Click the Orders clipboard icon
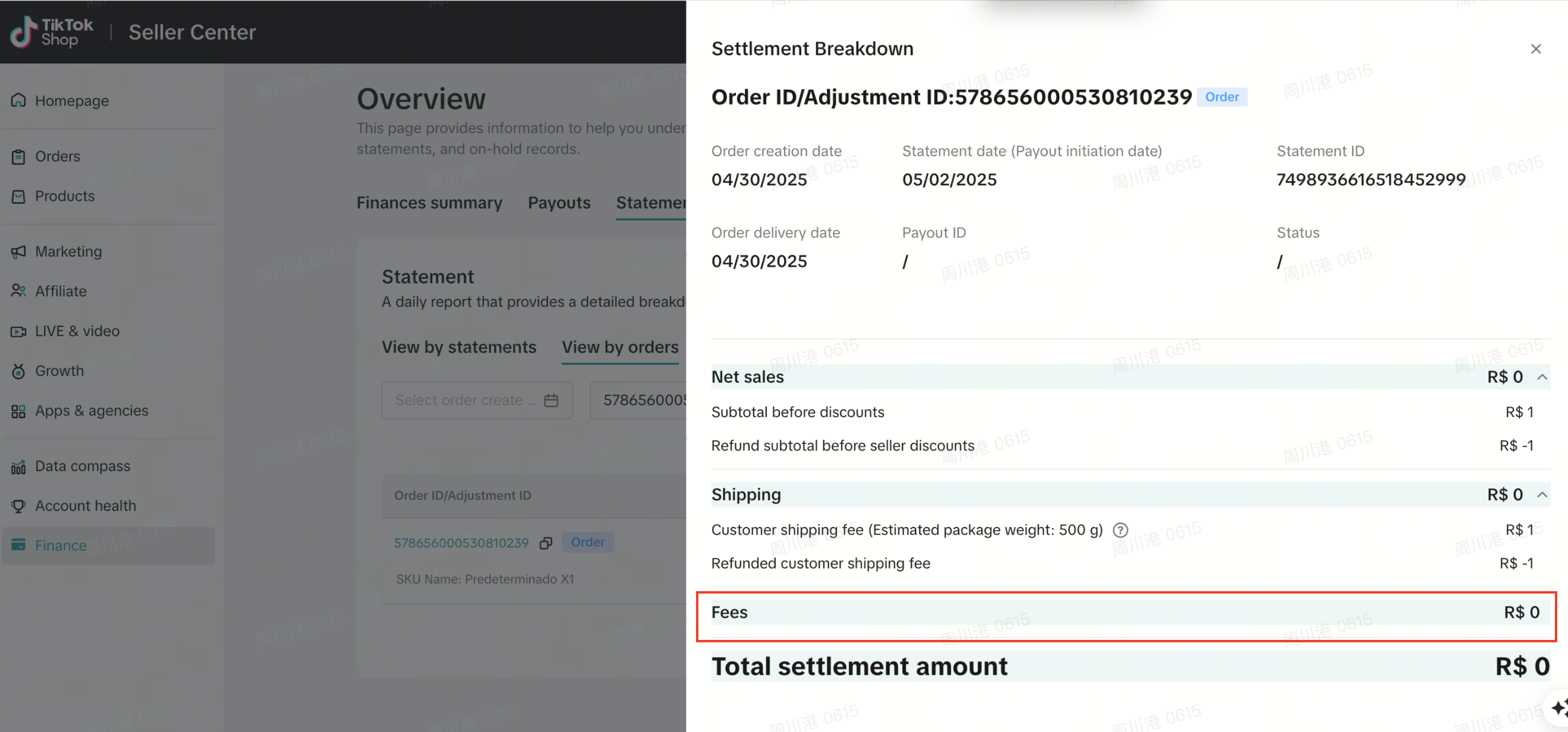1568x732 pixels. tap(18, 157)
